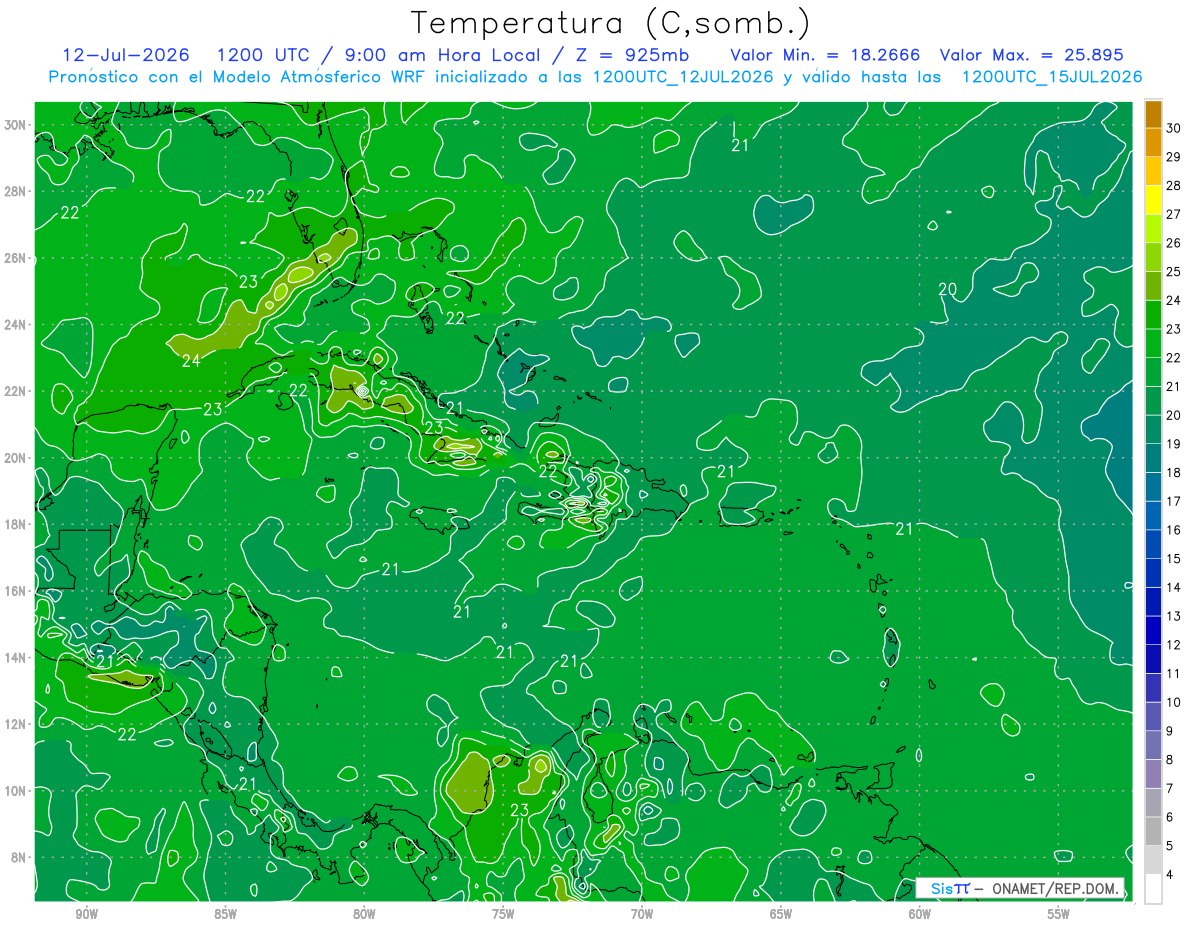Click the color scale label "13"
Image resolution: width=1200 pixels, height=927 pixels.
[1174, 616]
